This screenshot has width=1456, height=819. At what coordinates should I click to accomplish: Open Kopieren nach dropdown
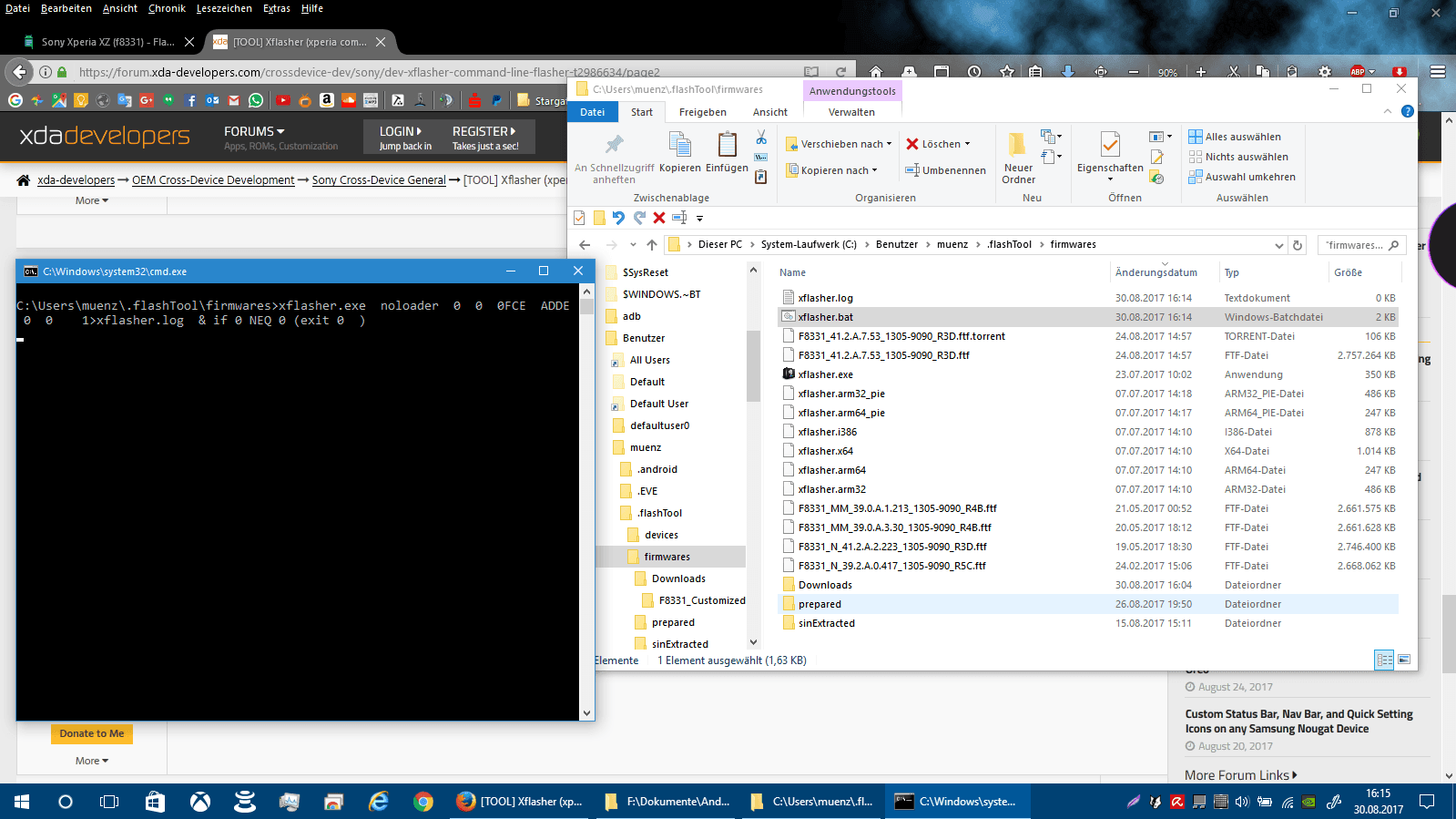click(832, 170)
